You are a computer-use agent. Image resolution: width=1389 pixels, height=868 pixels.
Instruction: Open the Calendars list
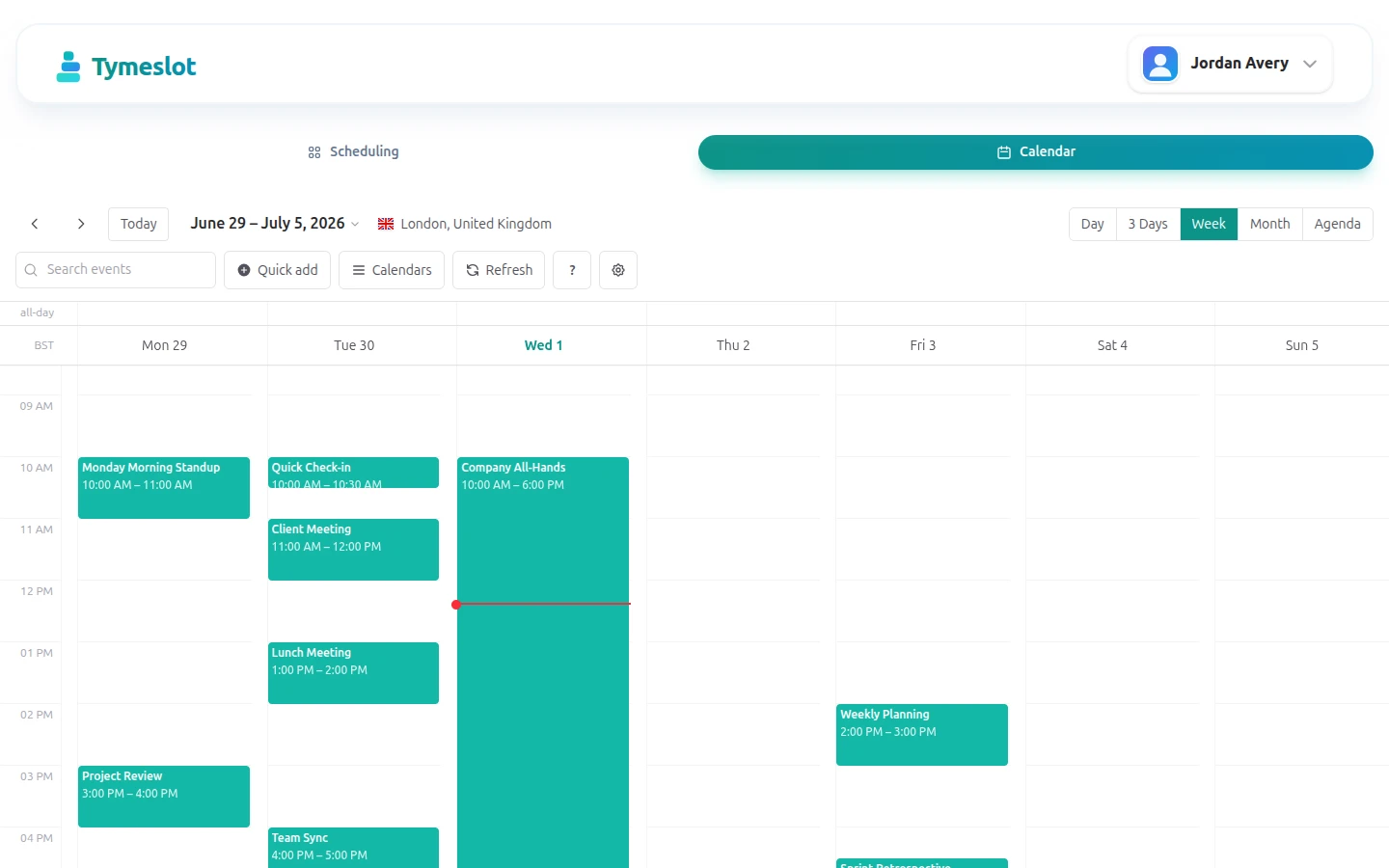392,270
